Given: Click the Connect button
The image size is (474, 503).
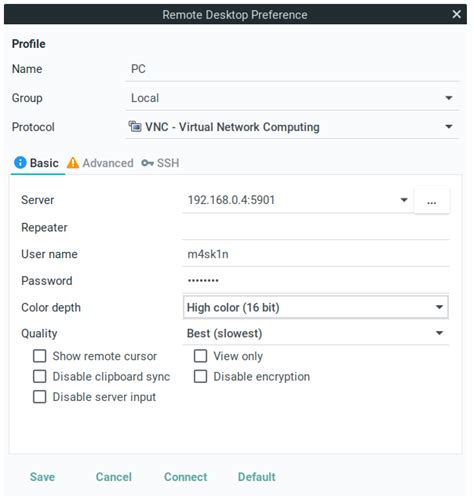Looking at the screenshot, I should [x=186, y=477].
